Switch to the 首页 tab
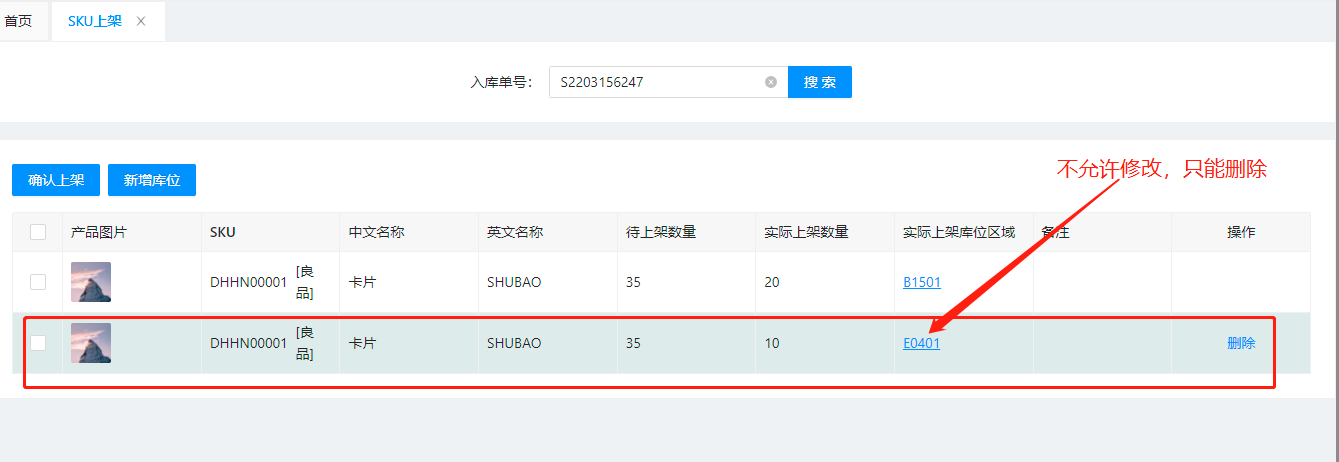Image resolution: width=1339 pixels, height=462 pixels. pyautogui.click(x=19, y=21)
